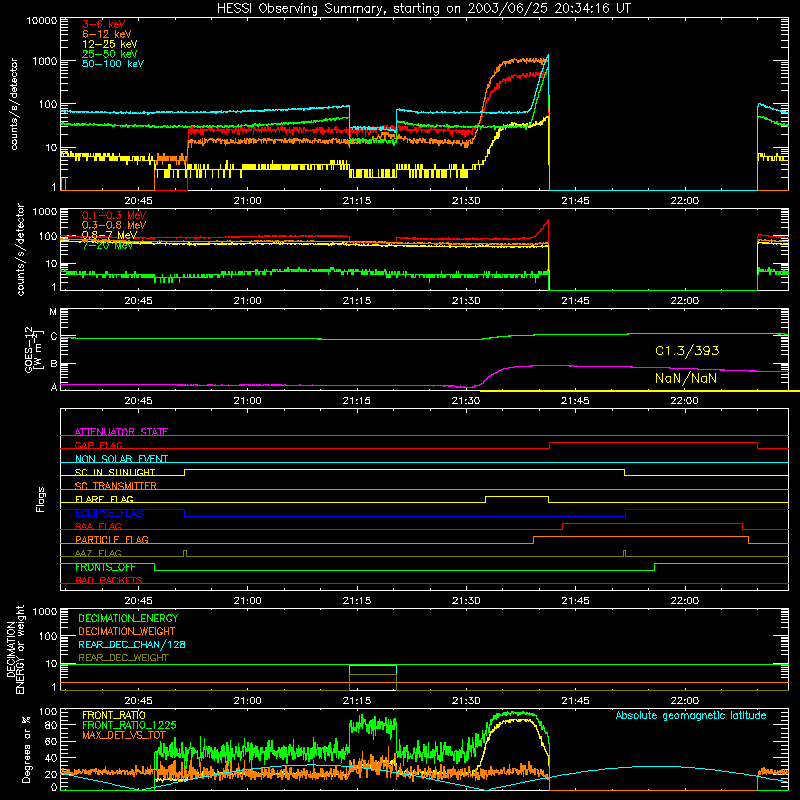800x800 pixels.
Task: Click the top panel counts/s/detector axis label
Action: [x=14, y=104]
